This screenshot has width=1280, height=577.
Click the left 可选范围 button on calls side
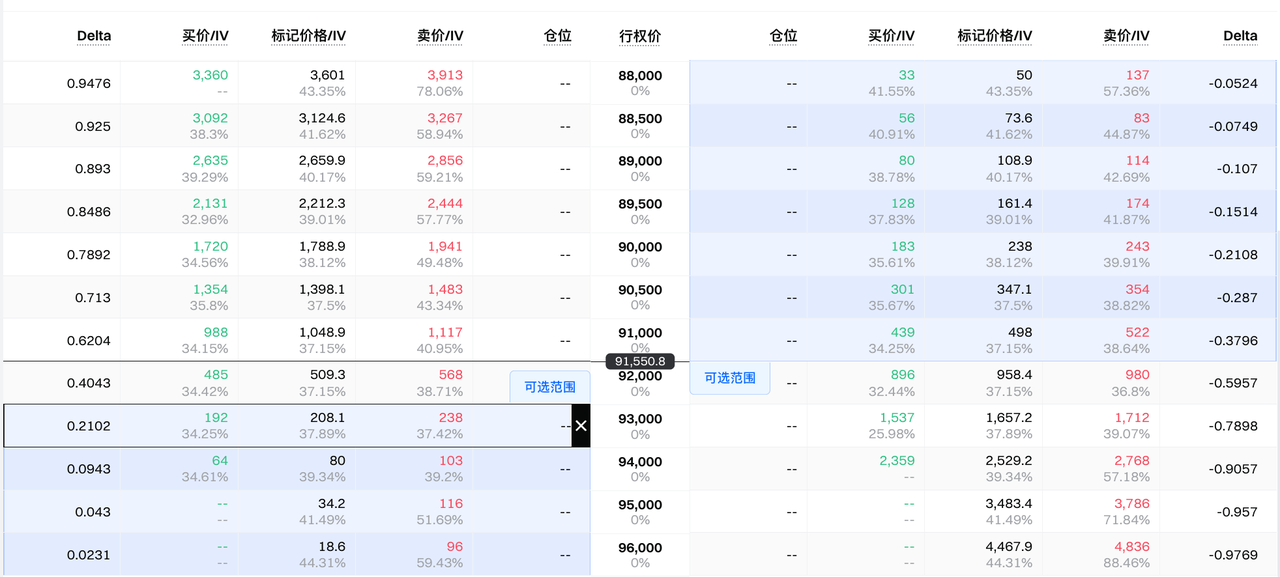coord(549,387)
